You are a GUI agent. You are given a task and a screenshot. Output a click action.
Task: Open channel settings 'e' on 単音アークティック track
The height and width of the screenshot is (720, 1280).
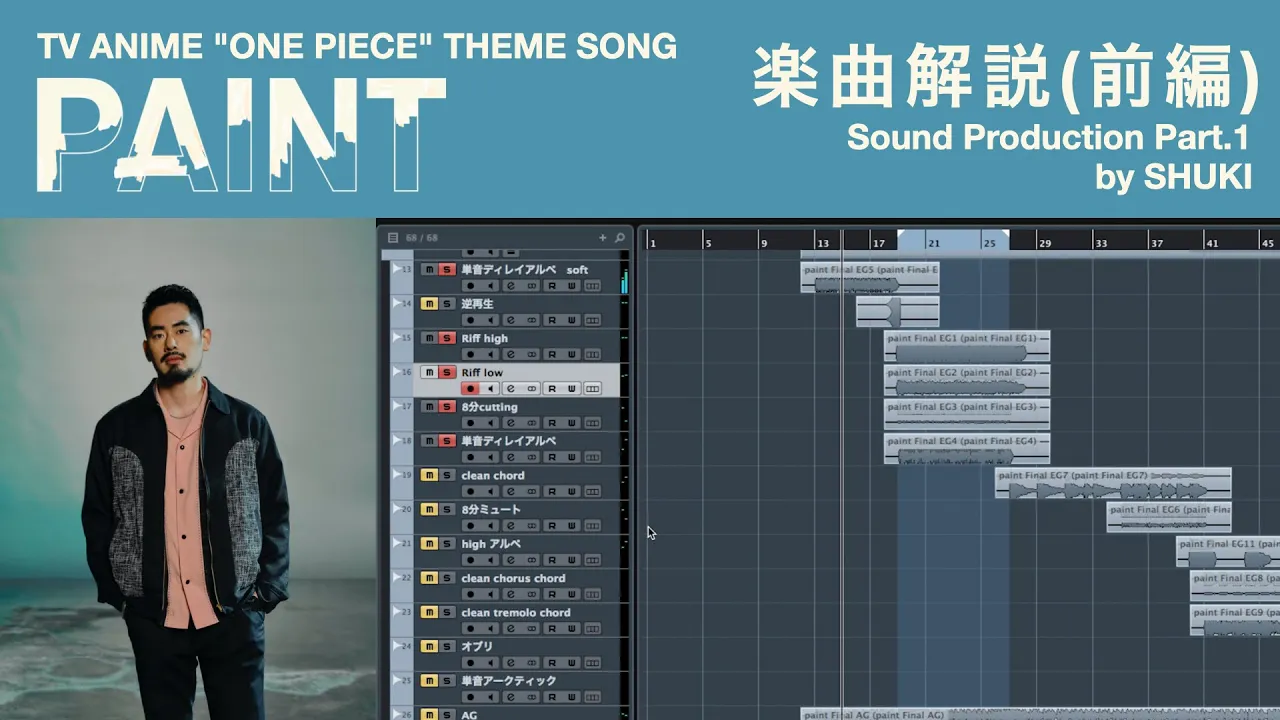(x=510, y=696)
